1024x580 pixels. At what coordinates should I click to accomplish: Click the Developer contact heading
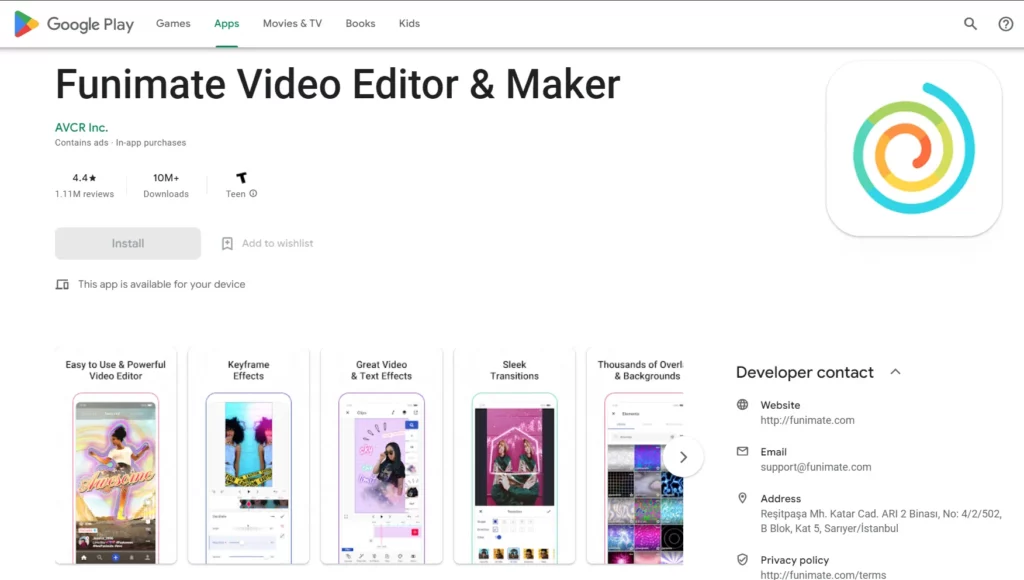point(805,372)
